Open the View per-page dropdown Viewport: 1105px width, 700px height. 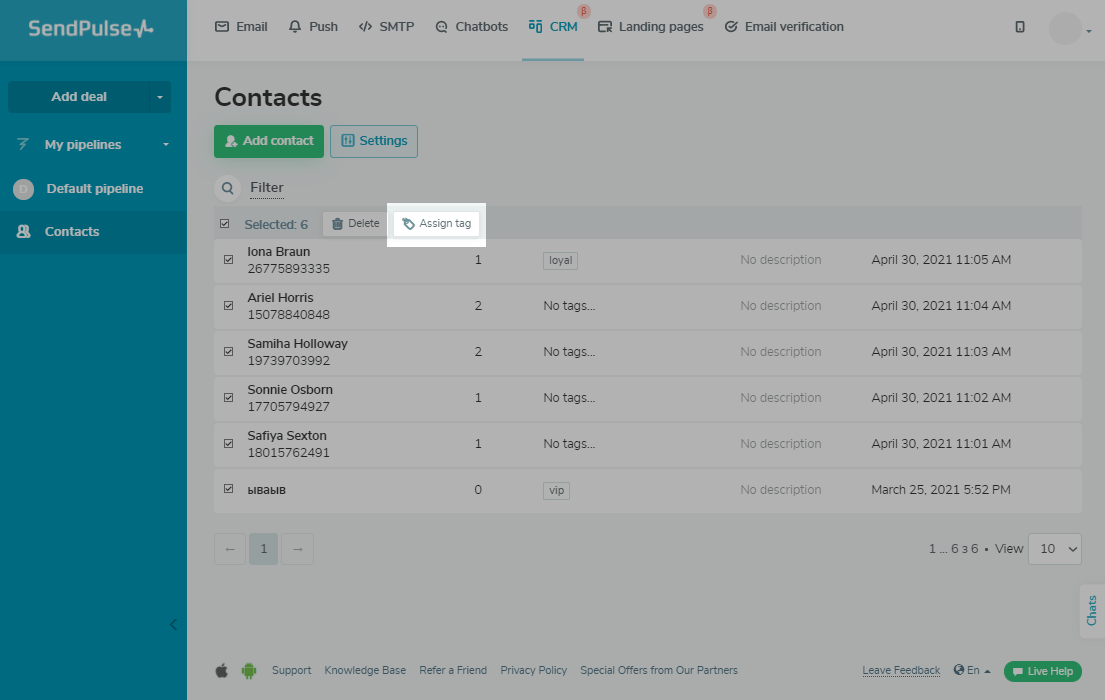click(1055, 549)
